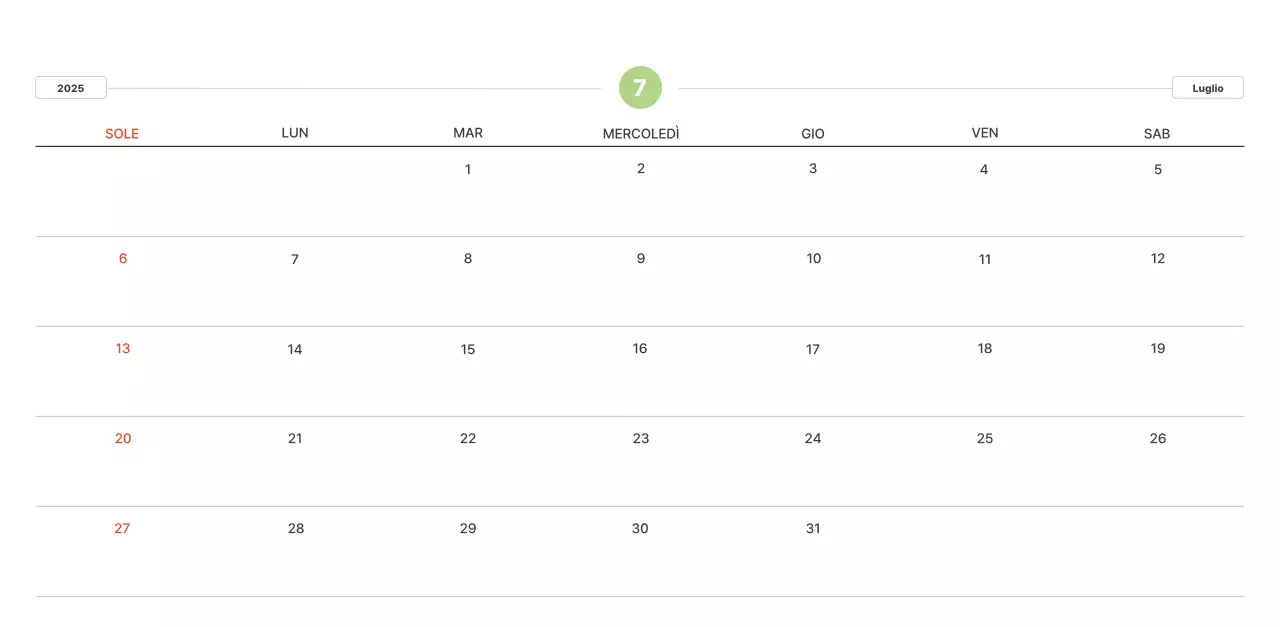
Task: Click the SAB weekday header
Action: click(x=1157, y=133)
